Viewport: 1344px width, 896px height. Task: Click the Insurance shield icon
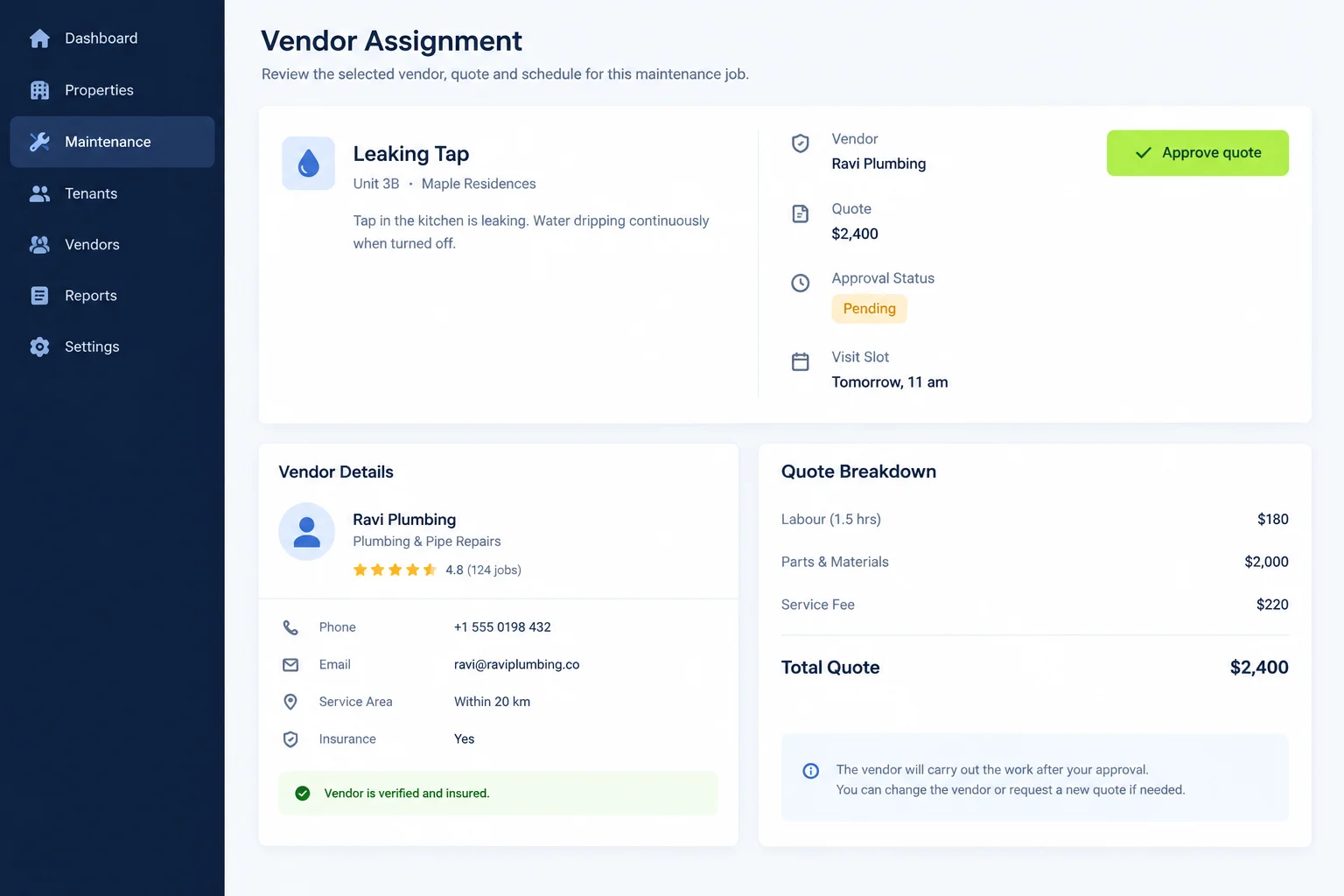coord(290,739)
